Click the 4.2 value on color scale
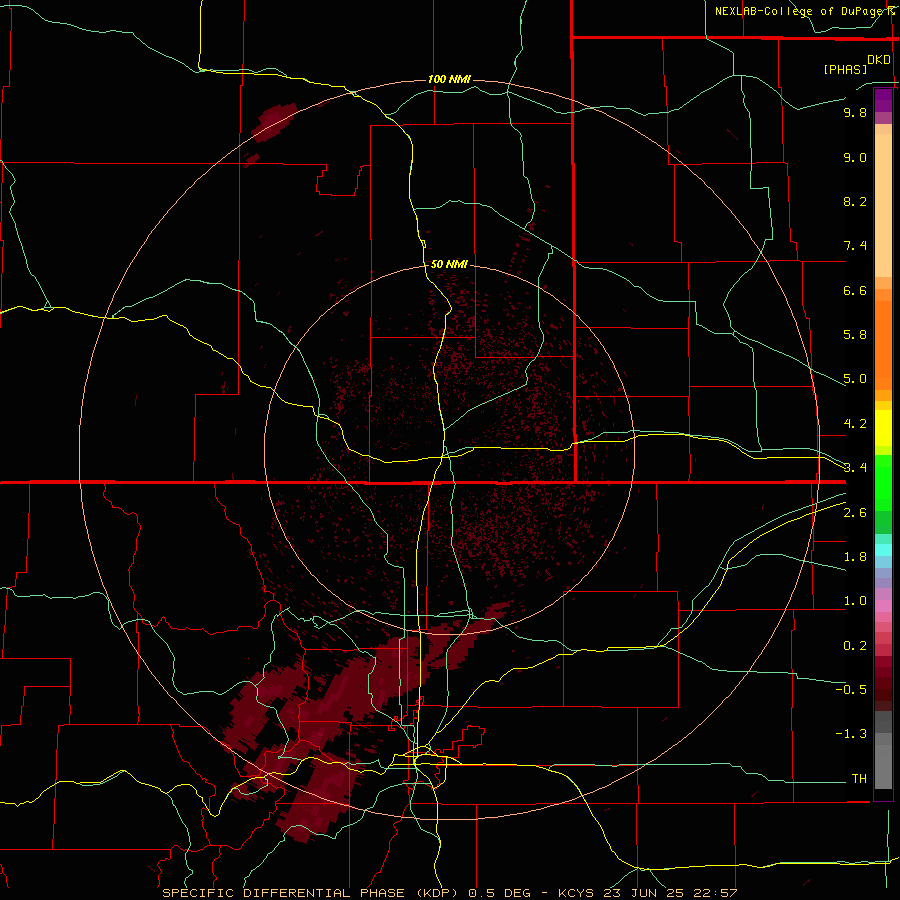 (x=855, y=424)
